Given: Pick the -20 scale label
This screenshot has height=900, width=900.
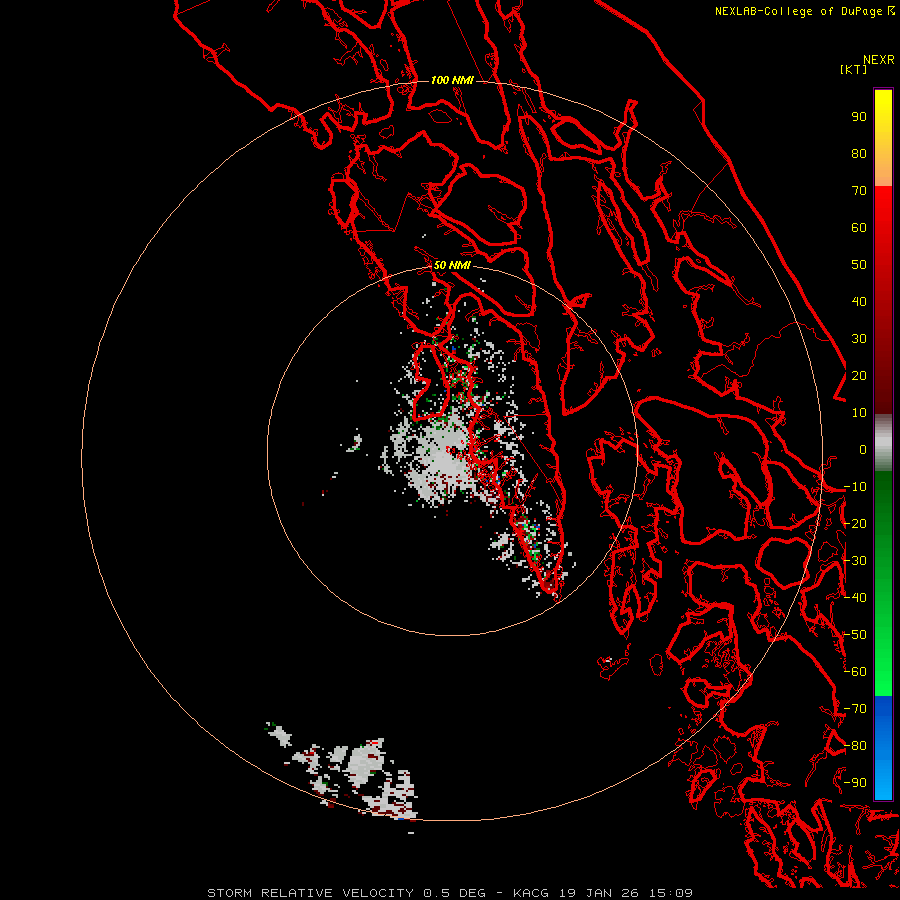Looking at the screenshot, I should pos(855,524).
